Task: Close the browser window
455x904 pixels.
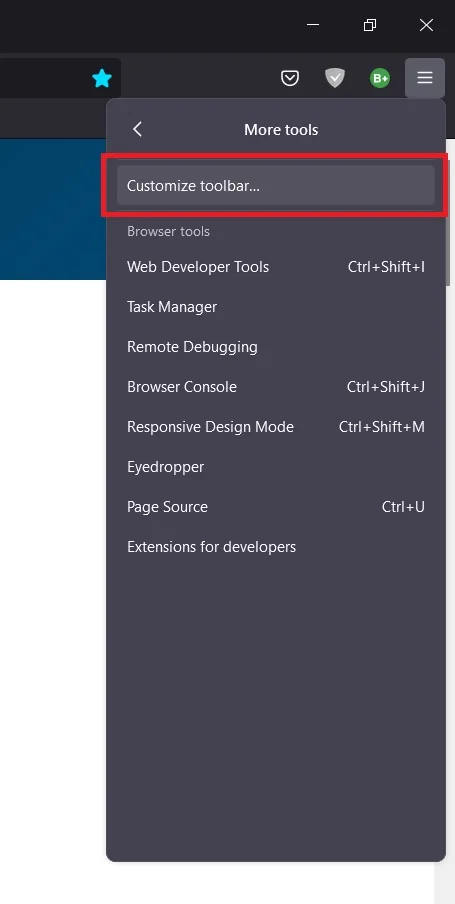Action: 426,25
